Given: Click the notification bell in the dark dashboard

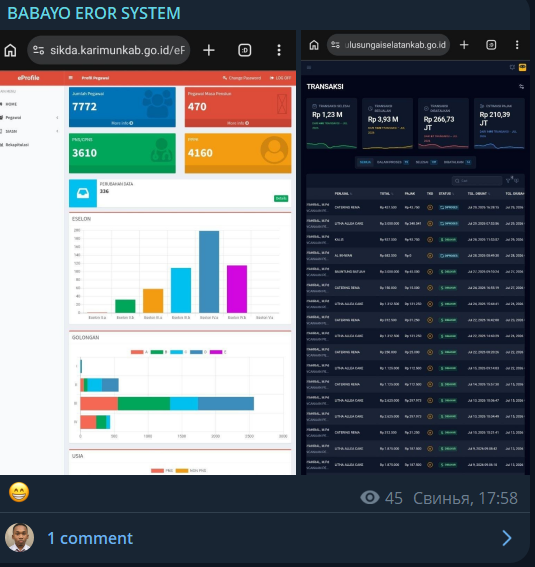Looking at the screenshot, I should (x=512, y=67).
